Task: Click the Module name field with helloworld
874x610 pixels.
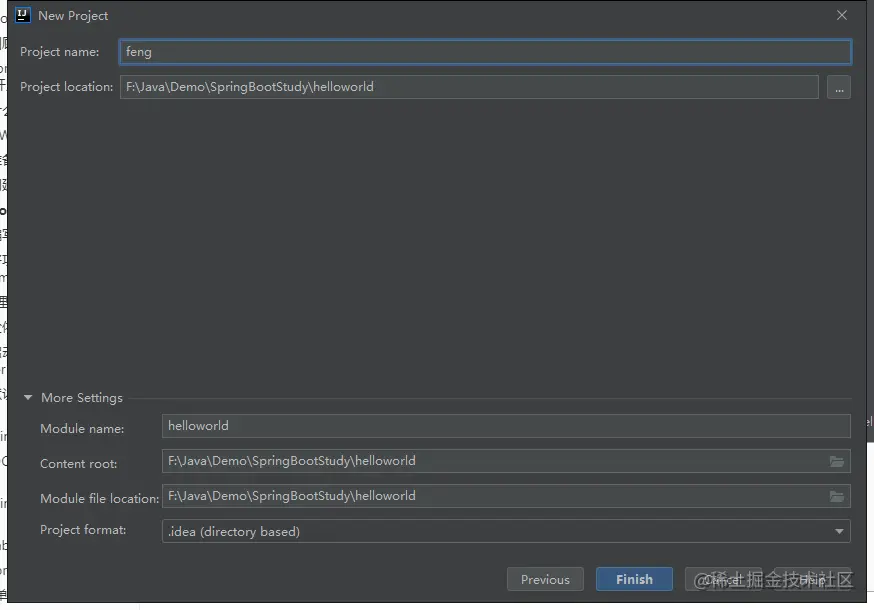Action: (506, 426)
